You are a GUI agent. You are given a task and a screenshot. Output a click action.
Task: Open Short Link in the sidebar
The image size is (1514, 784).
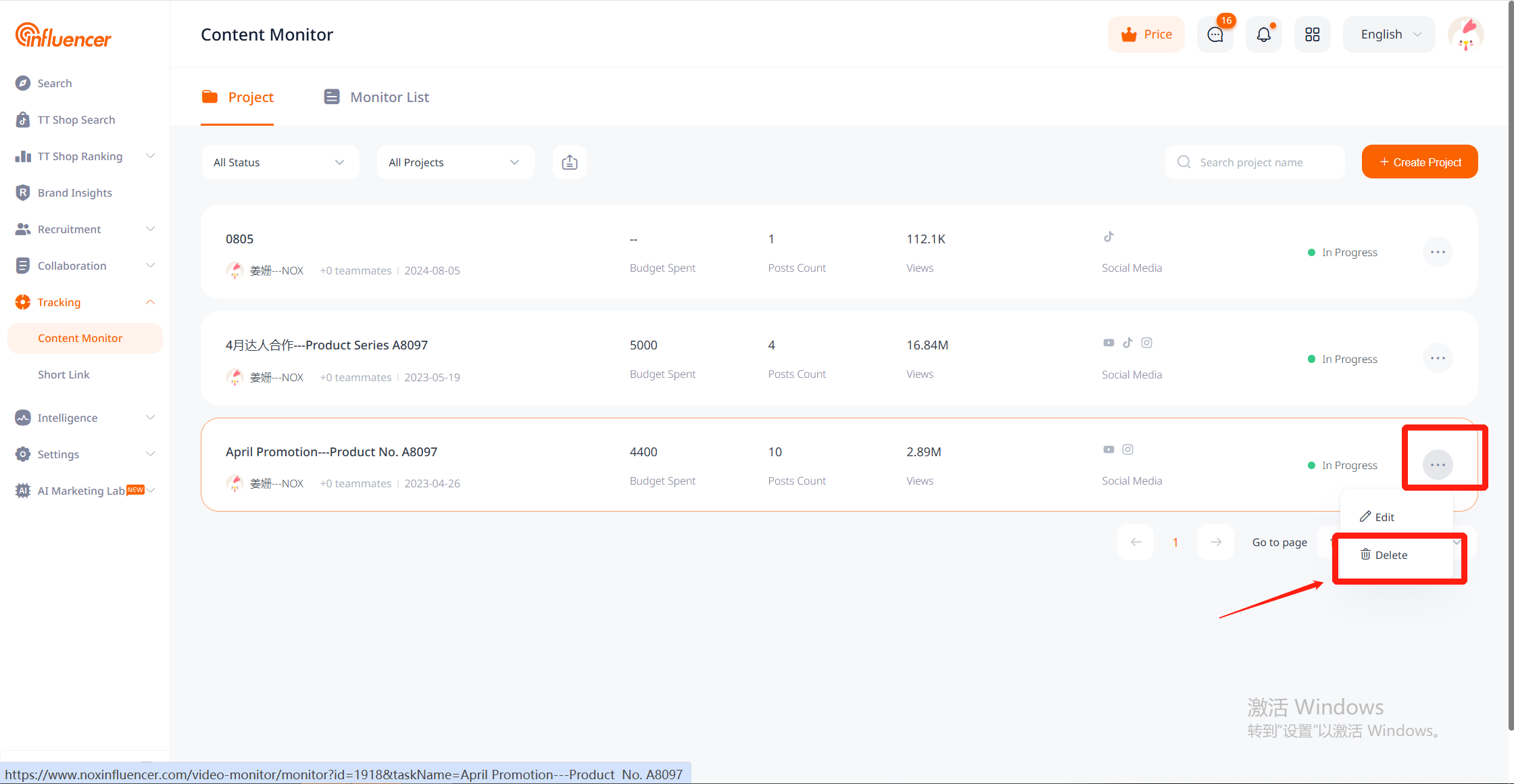(x=64, y=374)
